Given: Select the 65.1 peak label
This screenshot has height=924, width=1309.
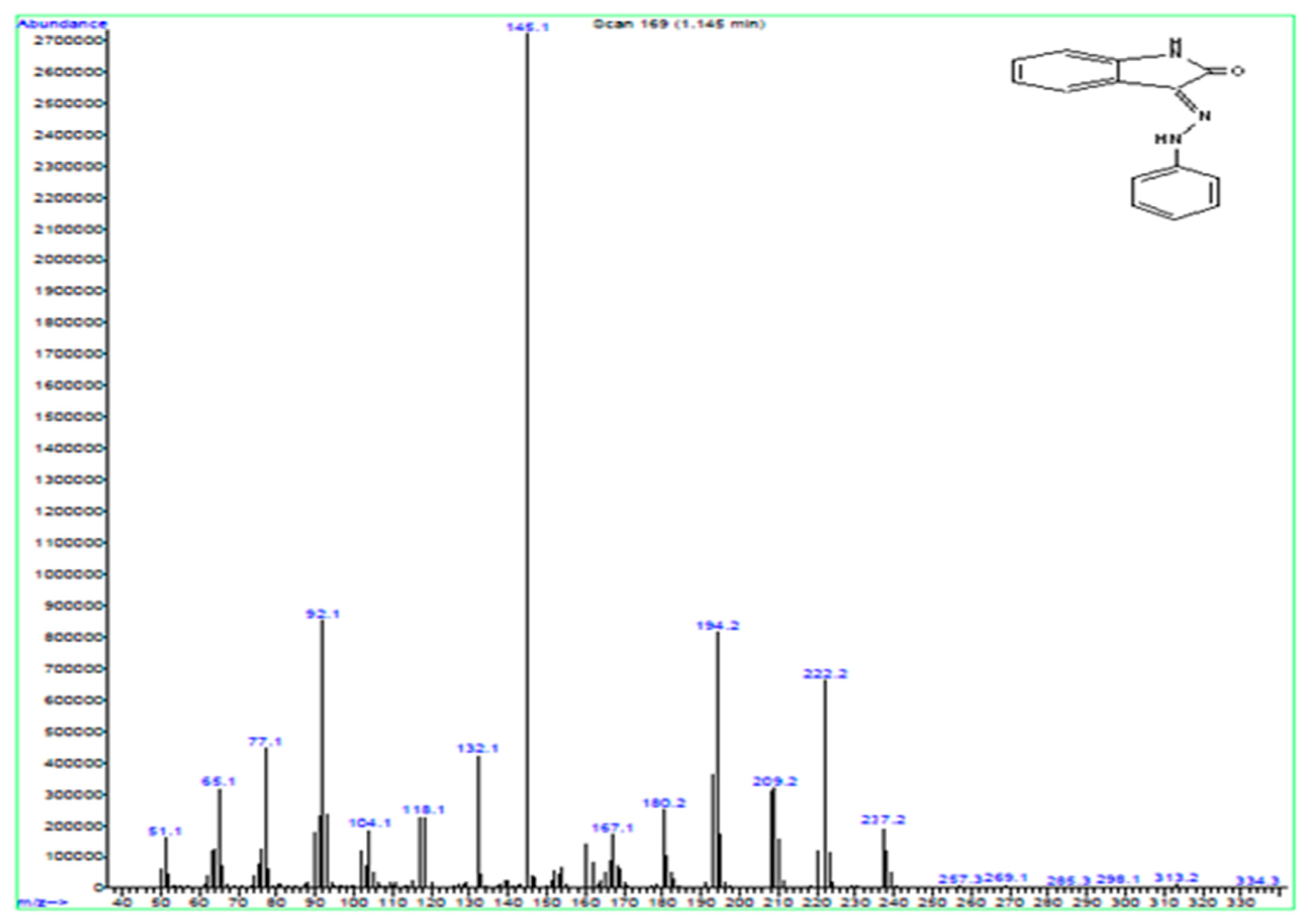Looking at the screenshot, I should pyautogui.click(x=219, y=782).
